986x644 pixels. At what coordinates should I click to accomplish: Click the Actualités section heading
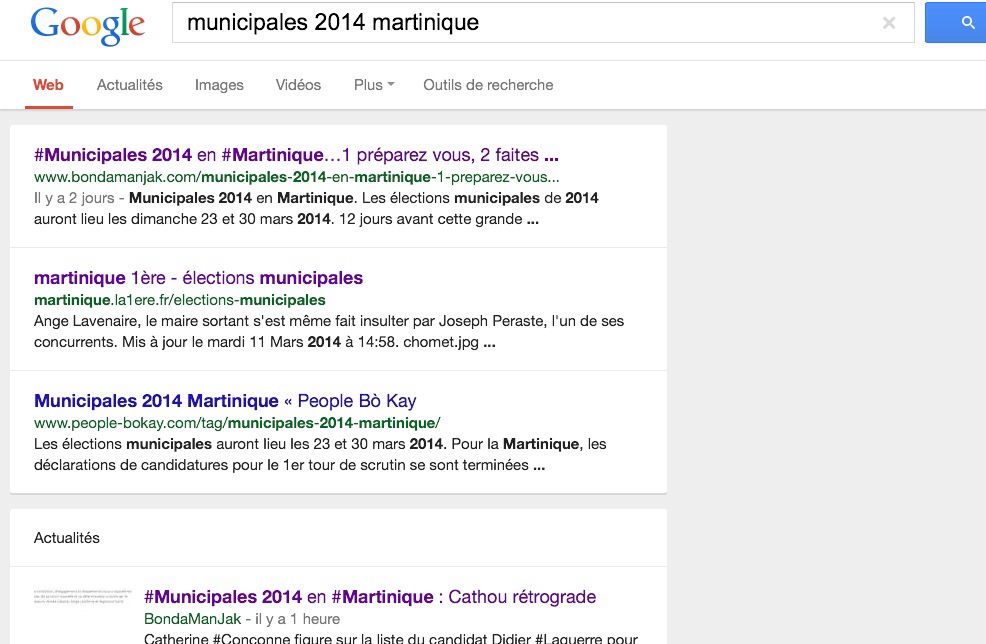pos(67,538)
